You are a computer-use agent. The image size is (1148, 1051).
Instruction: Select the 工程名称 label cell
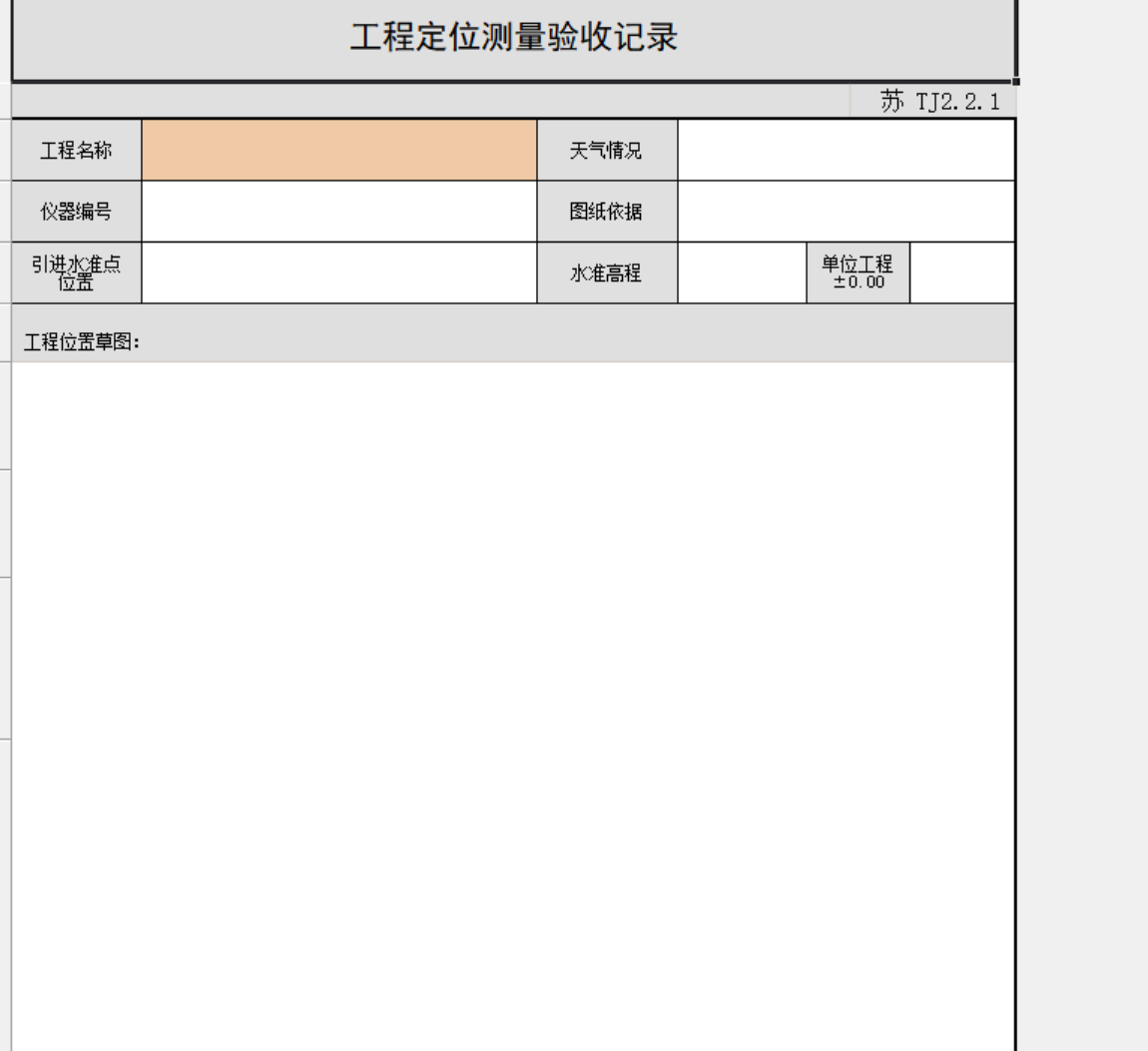77,150
